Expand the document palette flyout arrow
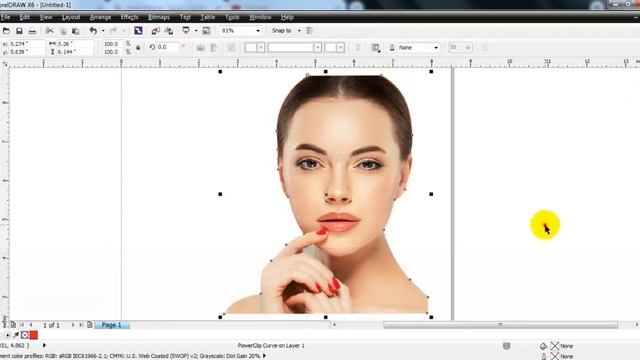This screenshot has width=640, height=360. 7,335
